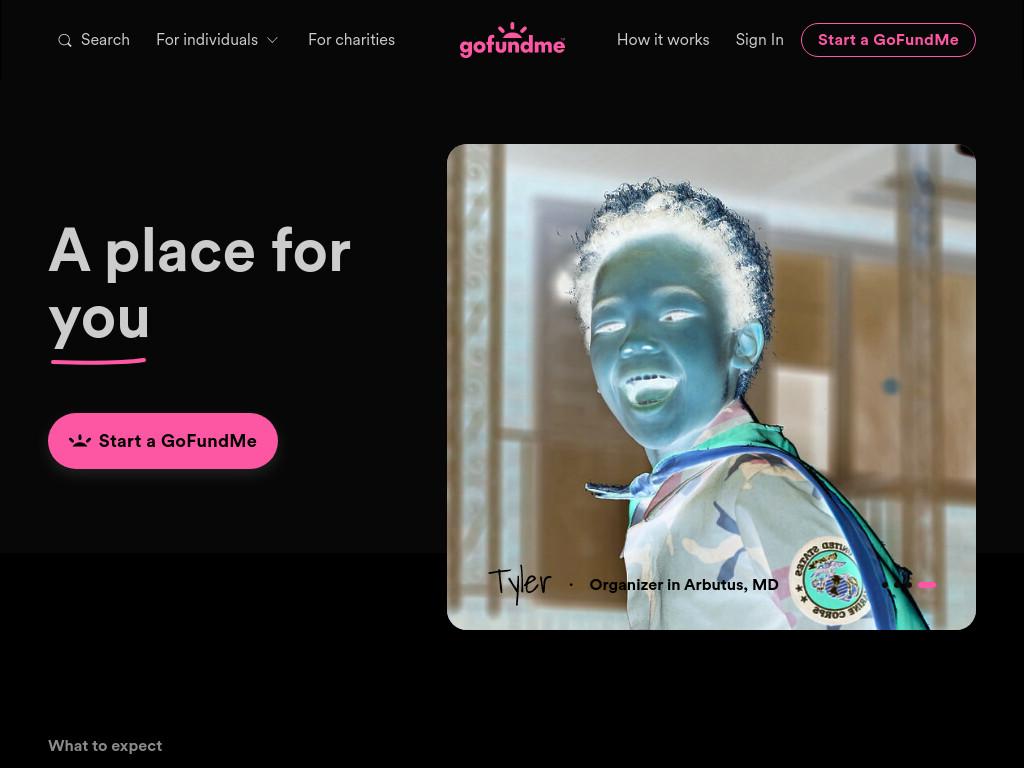Click the outlined Start a GoFundMe header button
Viewport: 1024px width, 768px height.
tap(888, 40)
